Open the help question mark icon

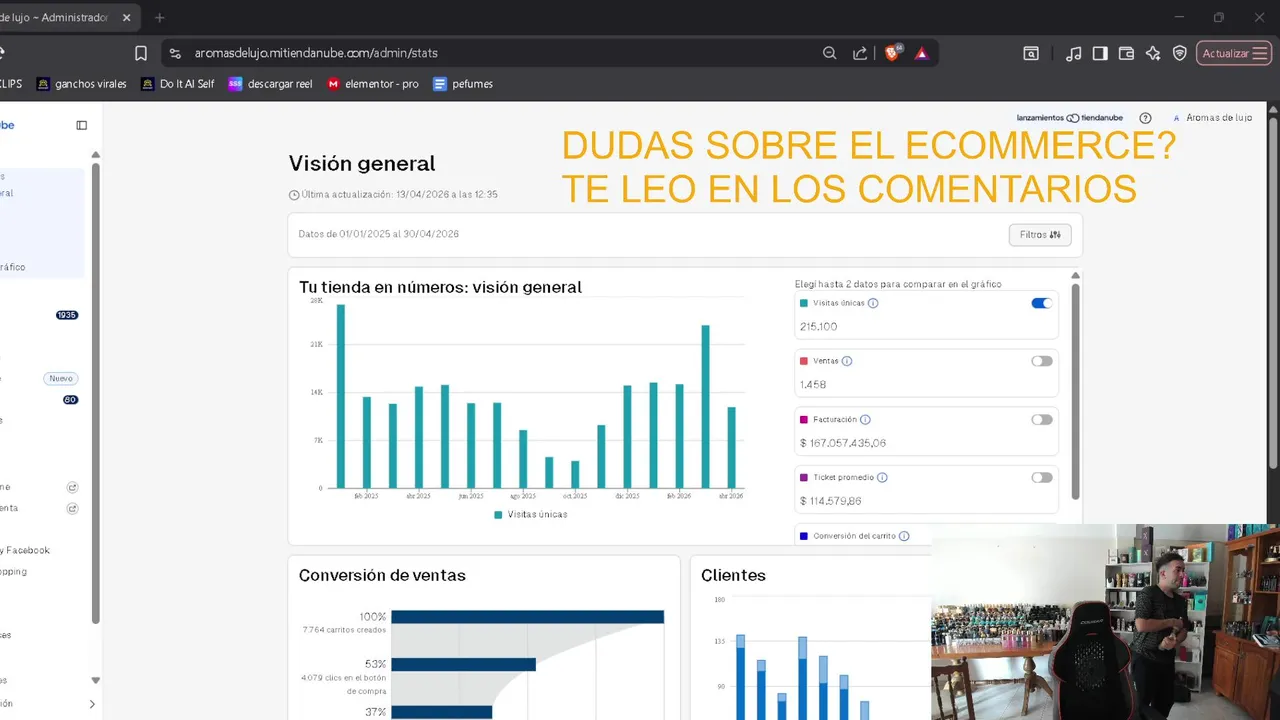[1146, 118]
